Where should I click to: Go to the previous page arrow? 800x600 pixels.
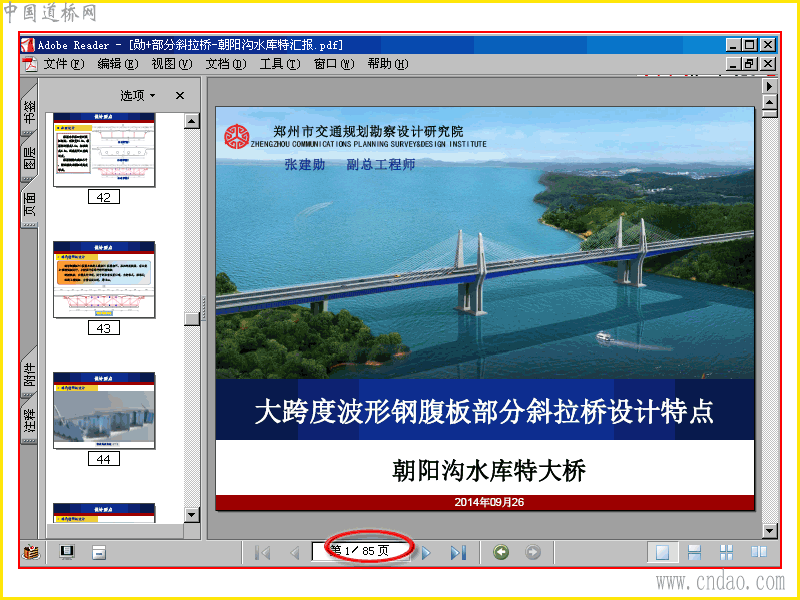(x=294, y=552)
